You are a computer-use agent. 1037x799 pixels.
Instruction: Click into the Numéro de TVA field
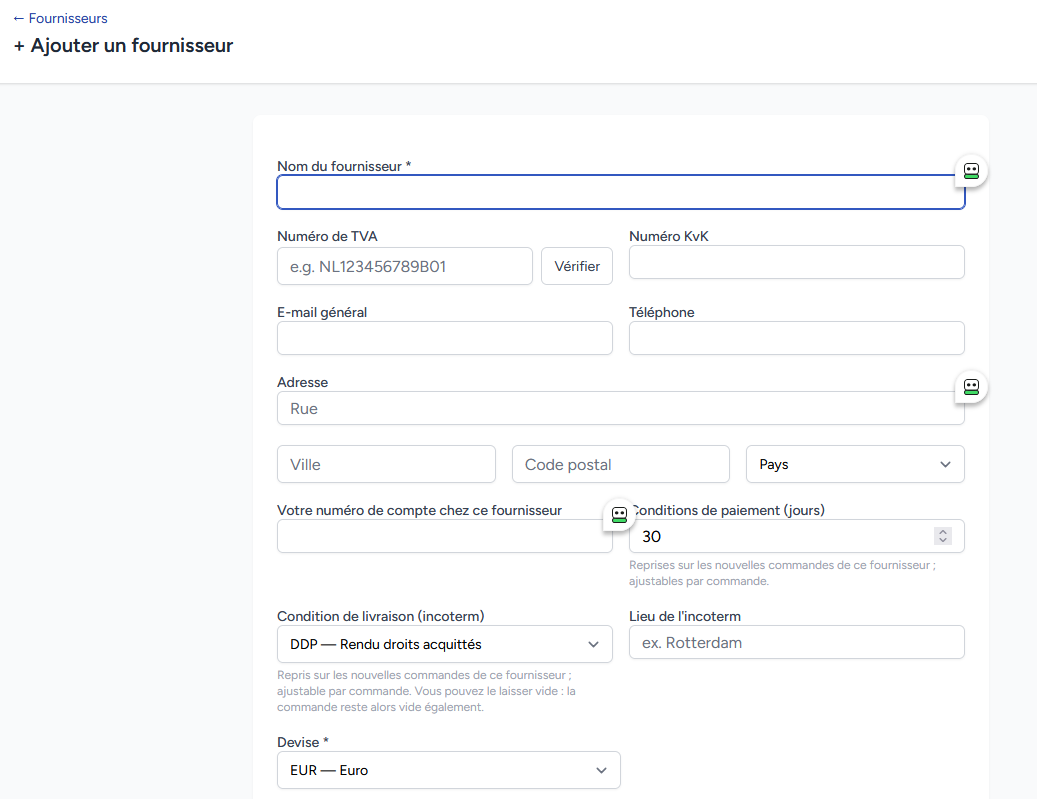pos(405,266)
